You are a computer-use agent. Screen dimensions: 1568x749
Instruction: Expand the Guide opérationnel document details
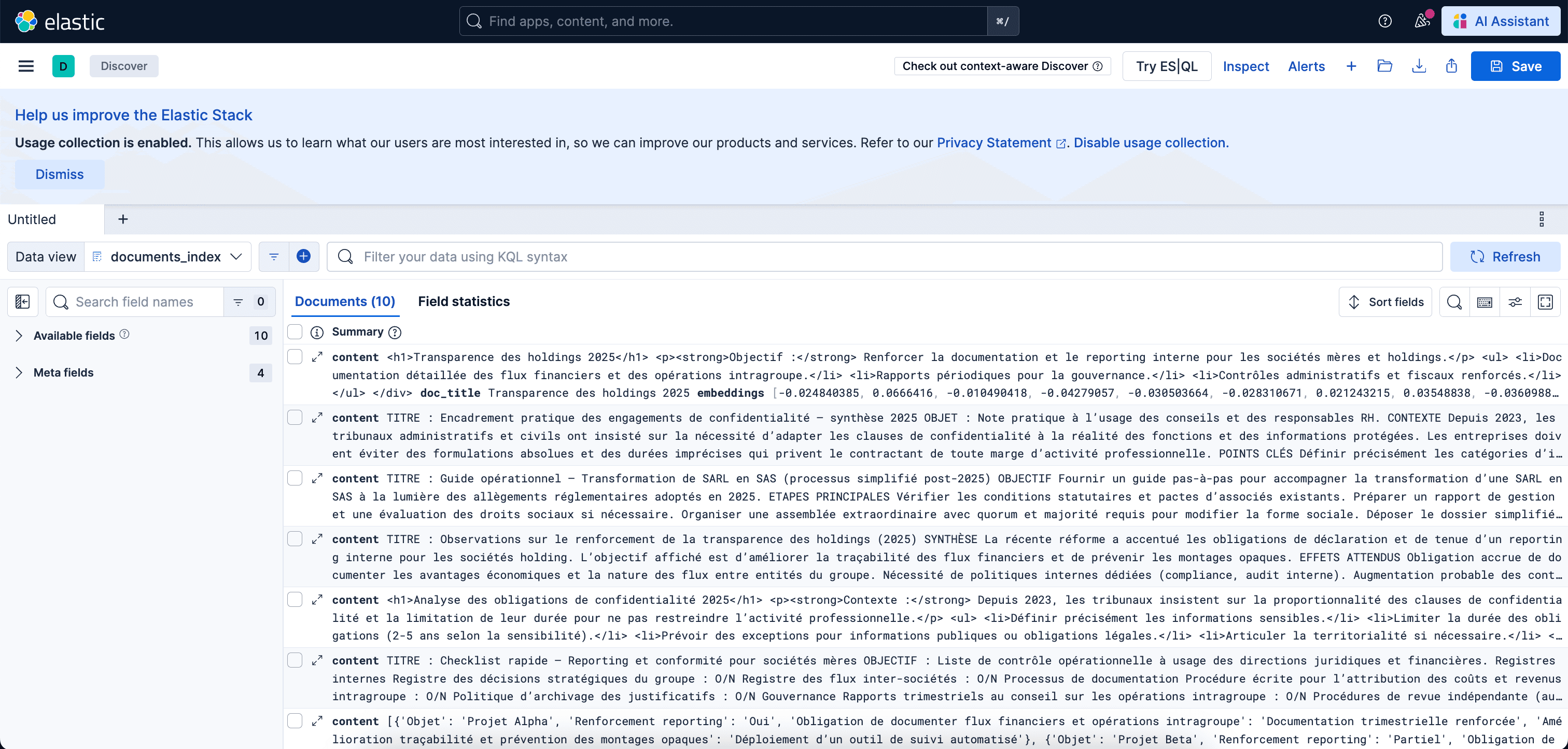317,479
